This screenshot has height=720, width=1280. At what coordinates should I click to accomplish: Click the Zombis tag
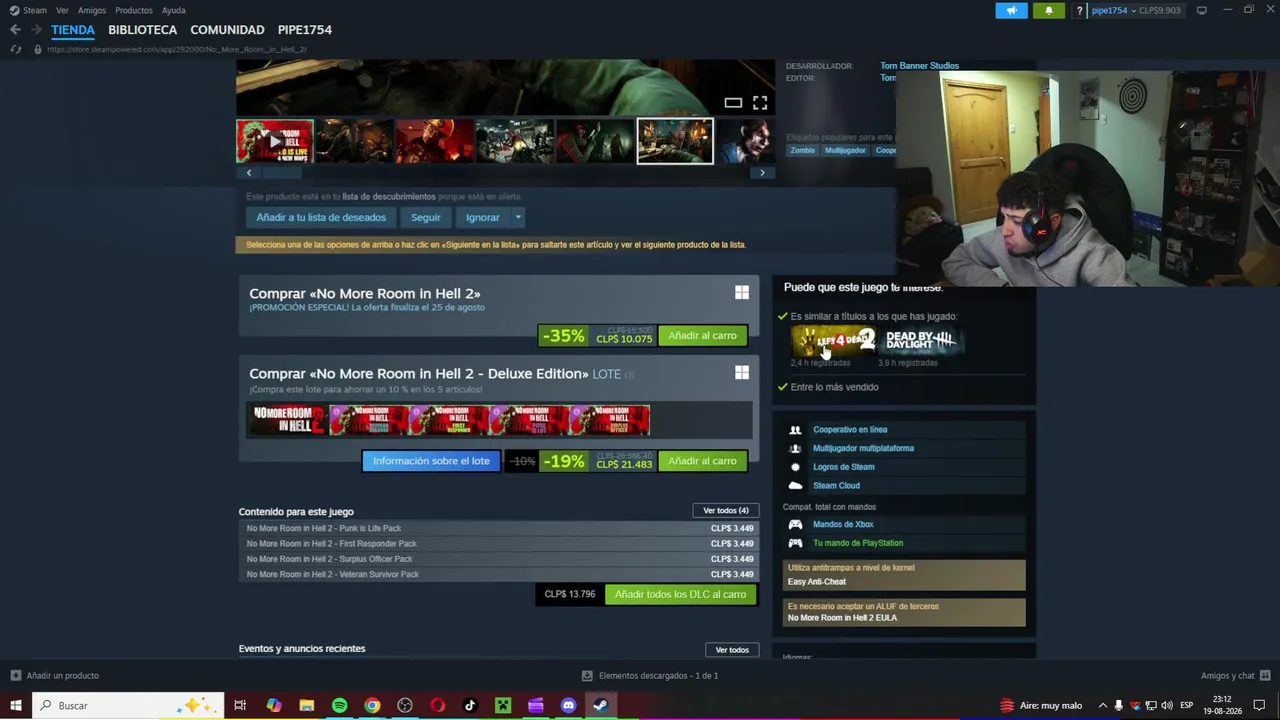click(803, 150)
